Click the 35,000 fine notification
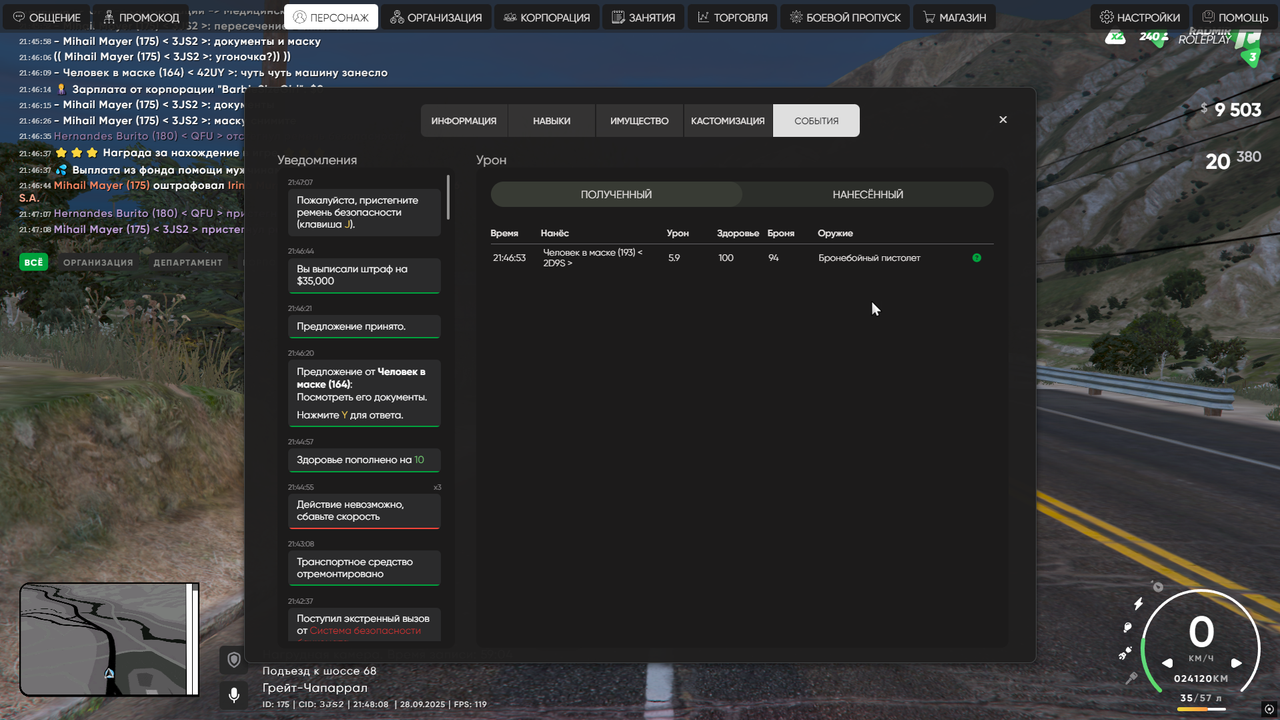The width and height of the screenshot is (1280, 720). coord(364,275)
